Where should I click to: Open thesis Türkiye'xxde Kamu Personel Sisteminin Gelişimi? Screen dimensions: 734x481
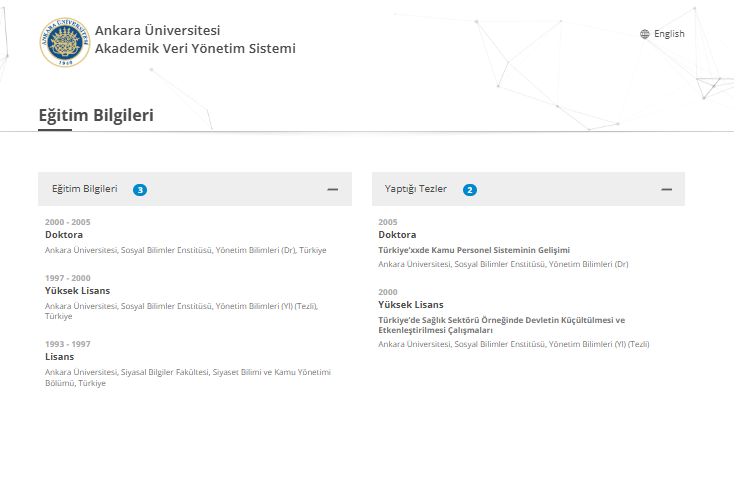click(x=474, y=250)
